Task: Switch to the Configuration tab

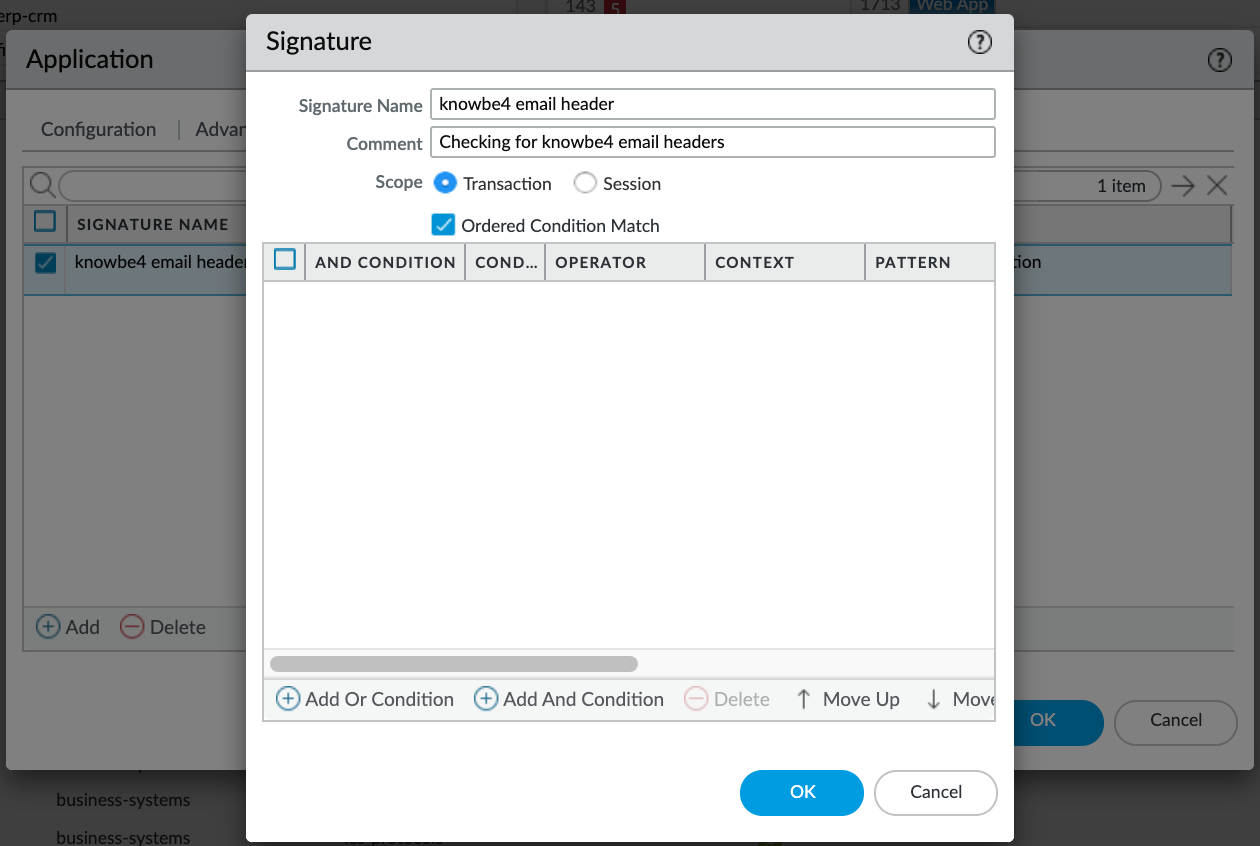Action: coord(98,129)
